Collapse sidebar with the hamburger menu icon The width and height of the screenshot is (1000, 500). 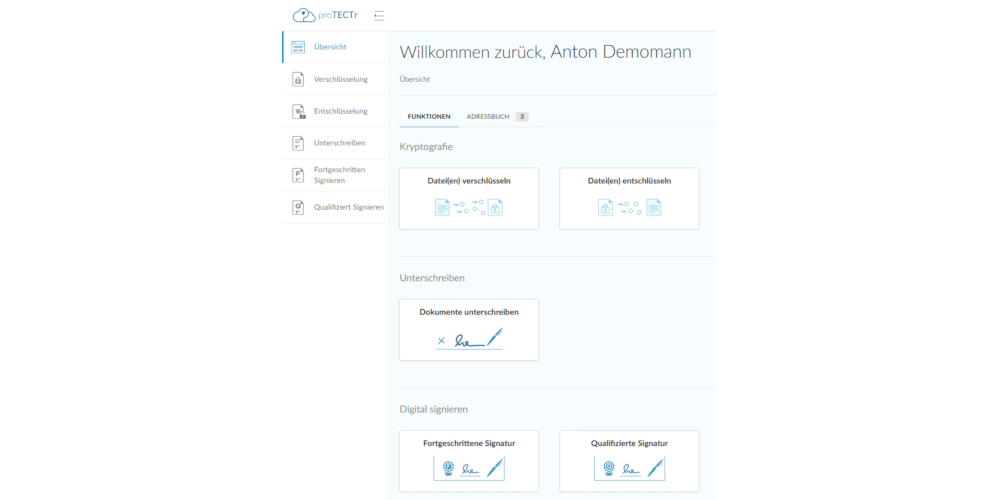(379, 16)
